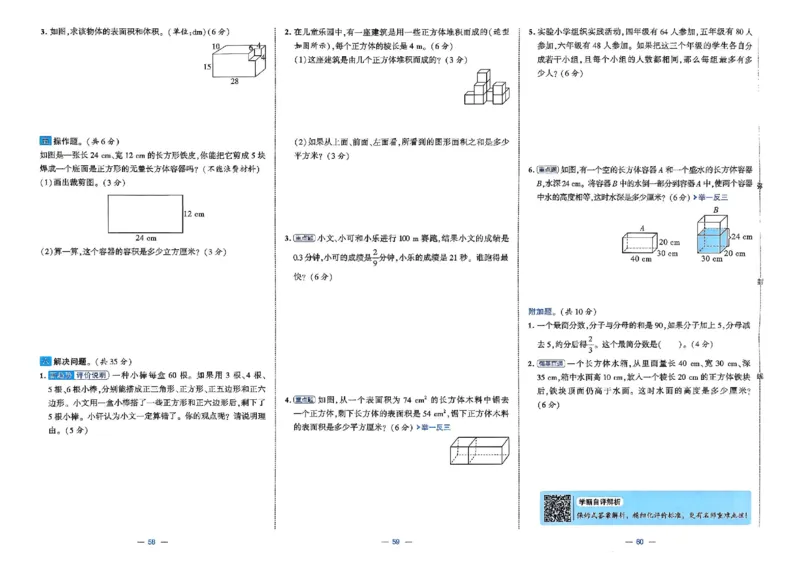Click the 举一反三 link after question 4
This screenshot has height=566, width=800.
click(x=434, y=427)
